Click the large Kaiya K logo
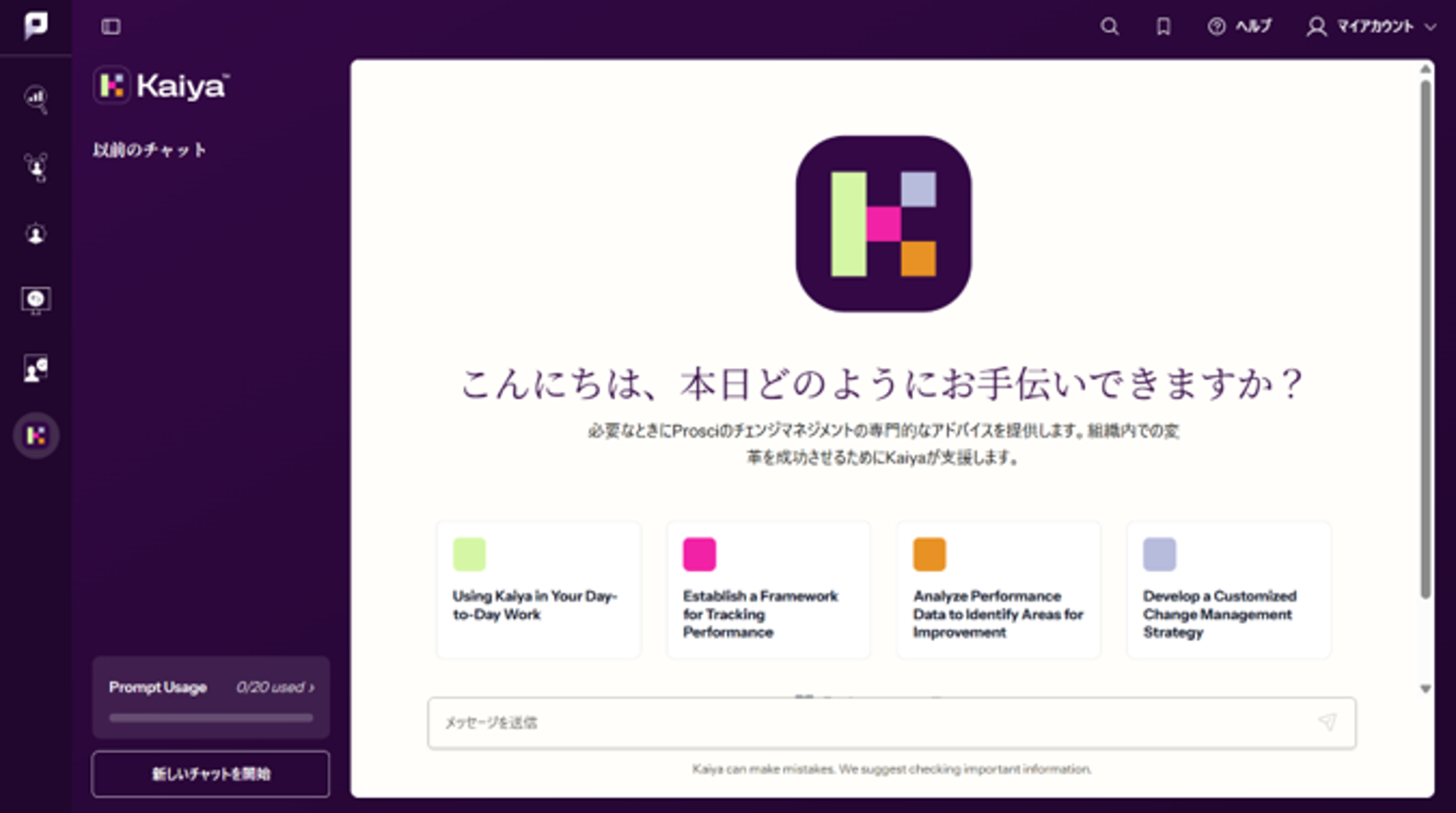 tap(883, 224)
